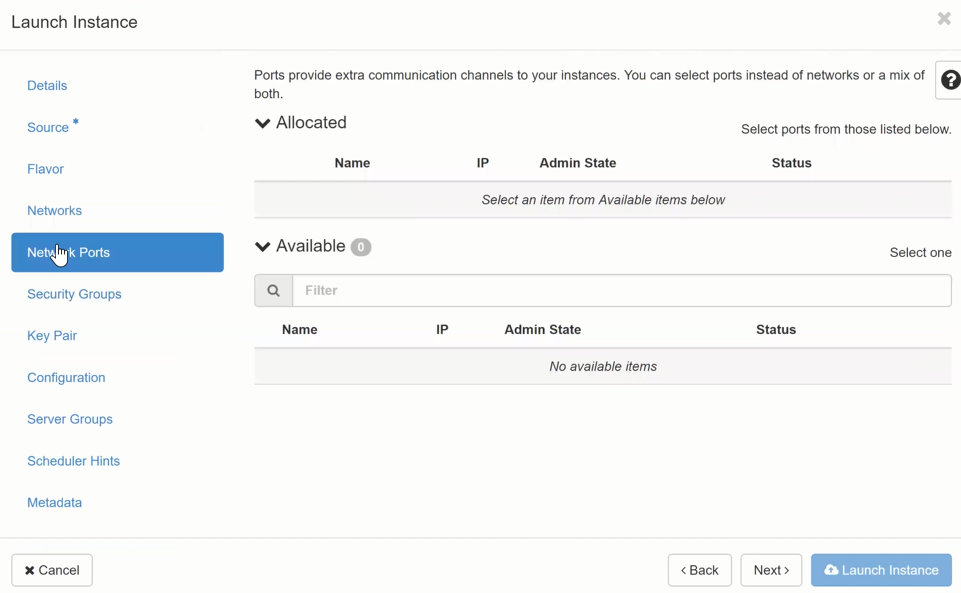The image size is (961, 593).
Task: Switch to the Networks step
Action: (x=54, y=211)
